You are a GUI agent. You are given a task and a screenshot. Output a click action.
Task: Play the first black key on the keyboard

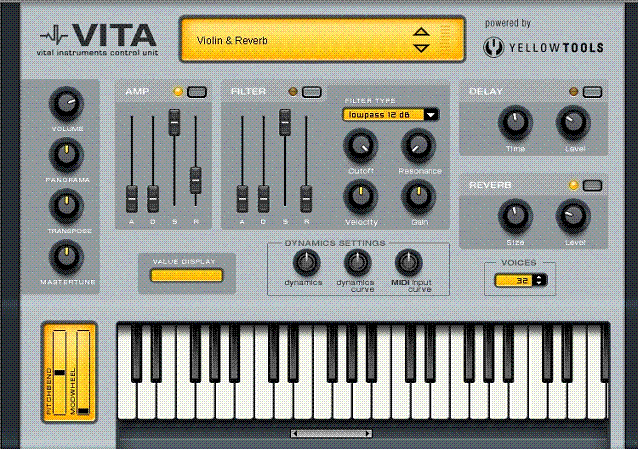coord(136,352)
